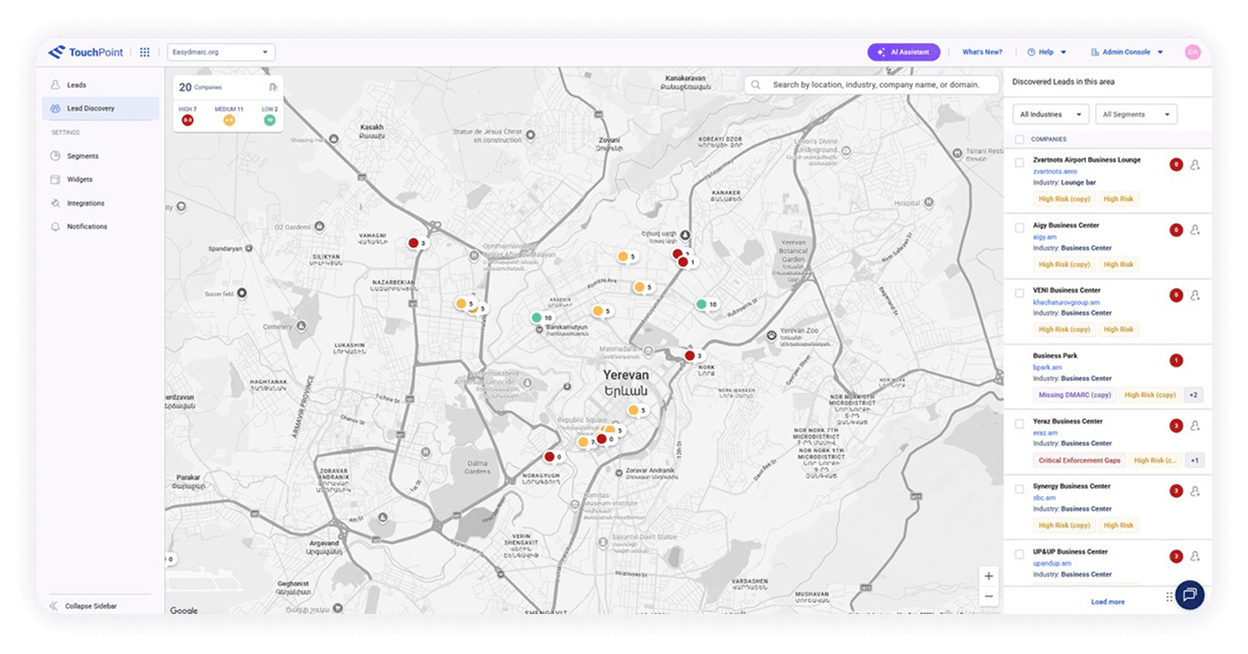This screenshot has width=1248, height=654.
Task: Click the buildings icon in the companies summary card
Action: [273, 87]
